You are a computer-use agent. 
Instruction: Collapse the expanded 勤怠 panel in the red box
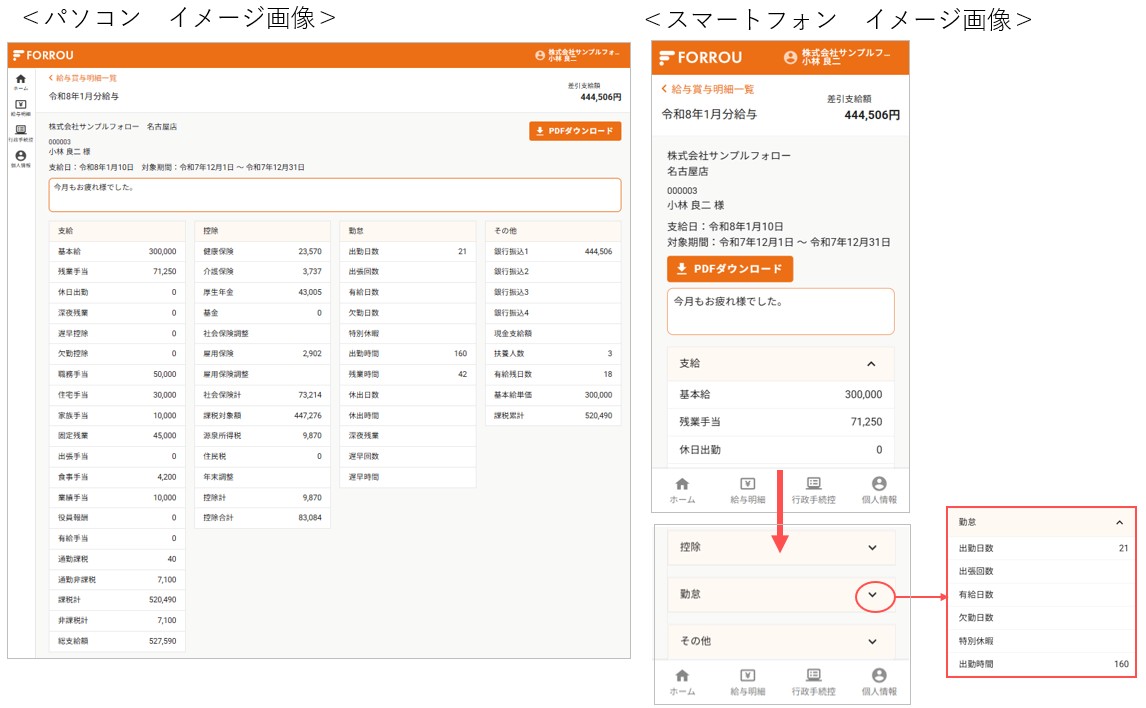(x=1119, y=522)
